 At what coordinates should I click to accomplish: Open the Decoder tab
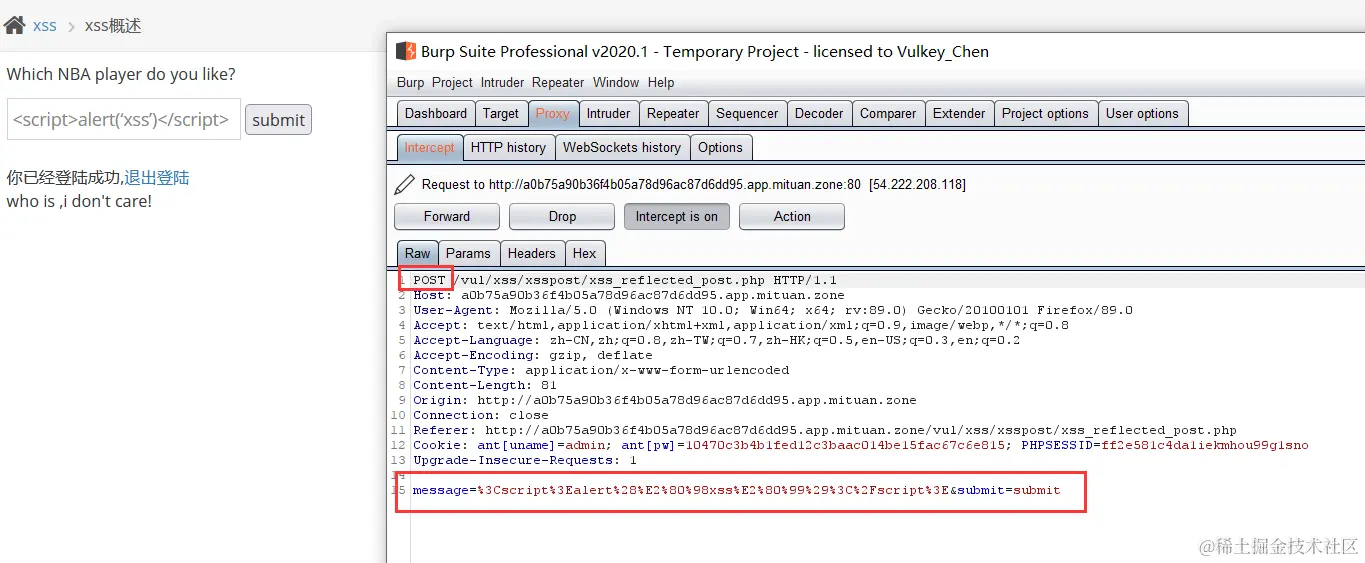click(819, 113)
